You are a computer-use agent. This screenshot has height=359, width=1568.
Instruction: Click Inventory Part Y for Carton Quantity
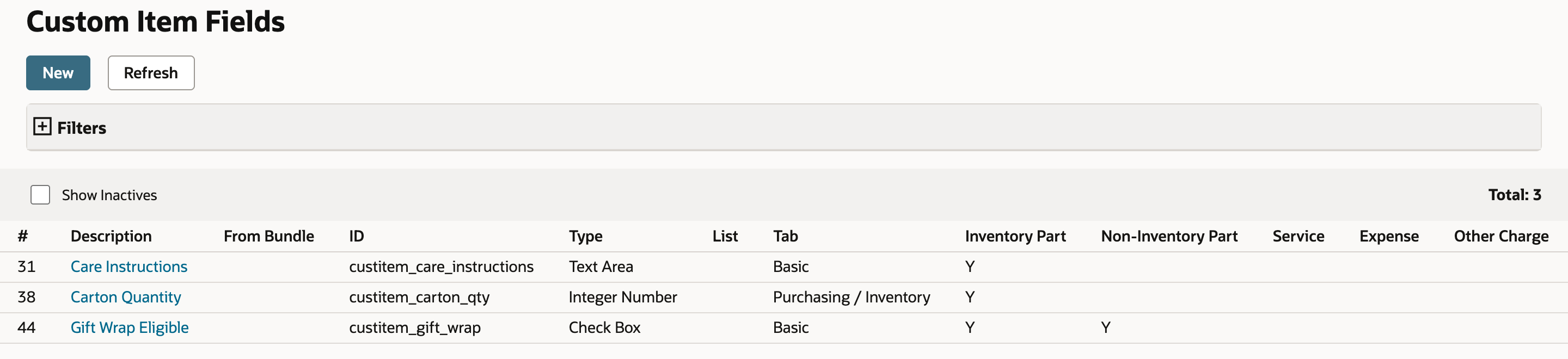click(970, 297)
